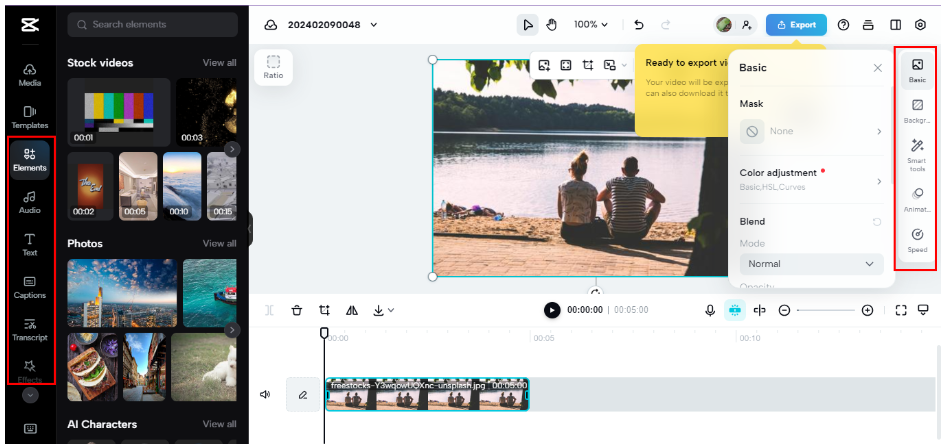
Task: Show next photos arrow
Action: point(232,330)
